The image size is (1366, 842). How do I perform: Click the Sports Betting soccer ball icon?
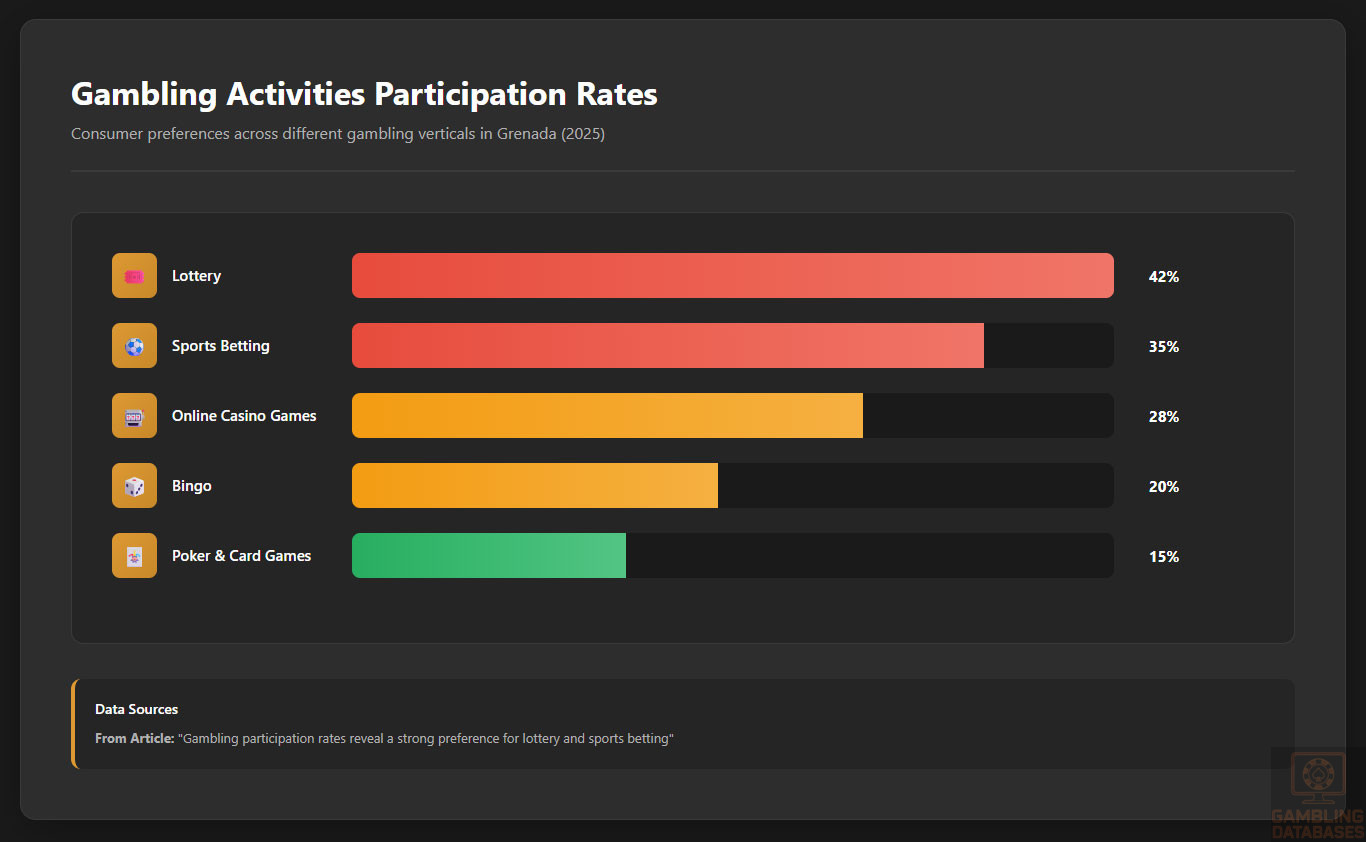[x=134, y=346]
